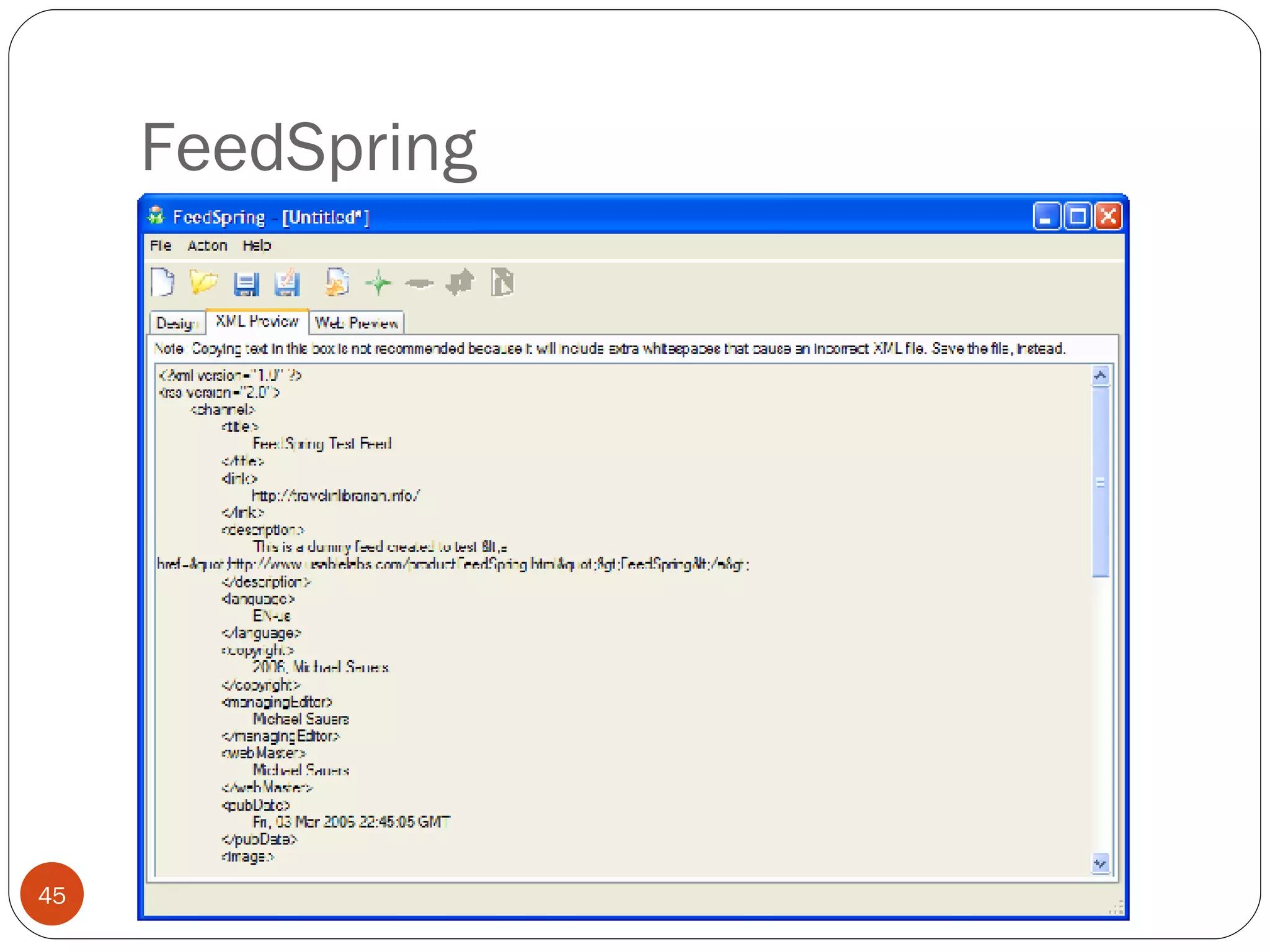Click the Save As disk-with-pencil icon
Viewport: 1270px width, 952px height.
click(287, 283)
